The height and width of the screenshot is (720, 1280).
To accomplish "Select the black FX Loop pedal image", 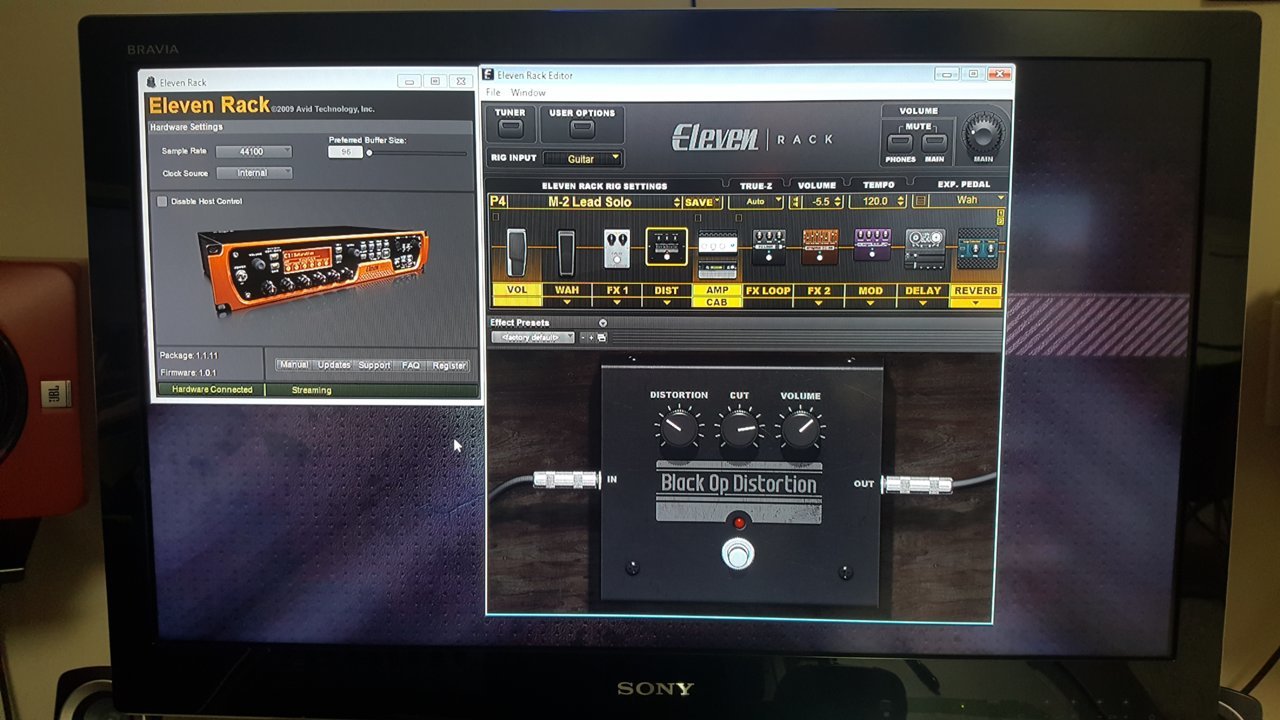I will click(x=769, y=247).
